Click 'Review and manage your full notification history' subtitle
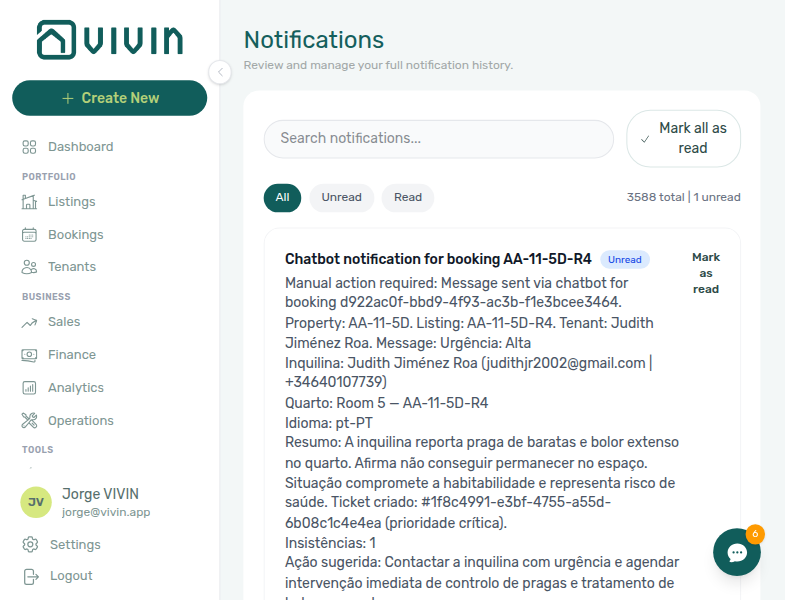 tap(378, 66)
